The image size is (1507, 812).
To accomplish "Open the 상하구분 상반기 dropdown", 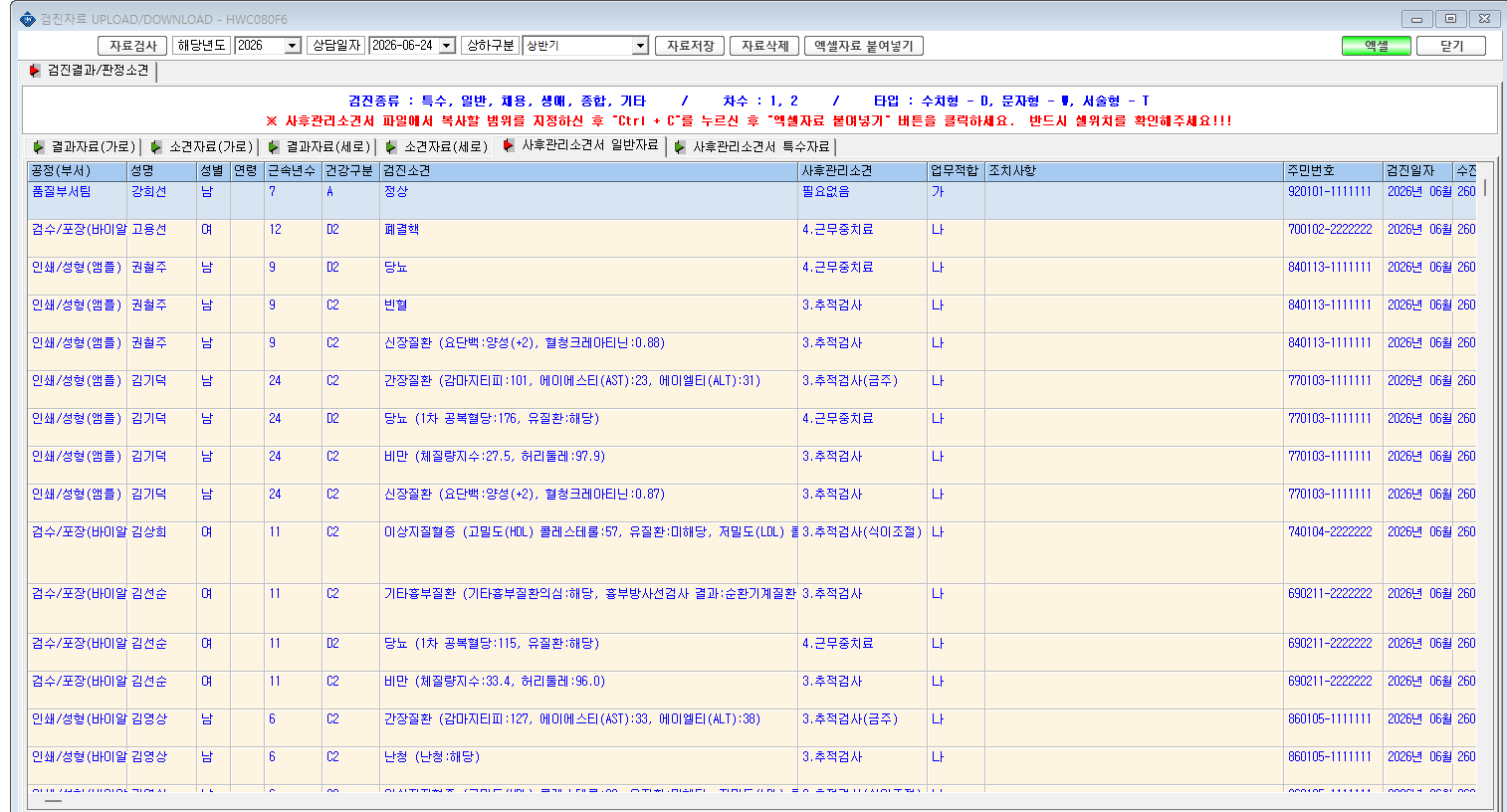I will [640, 46].
